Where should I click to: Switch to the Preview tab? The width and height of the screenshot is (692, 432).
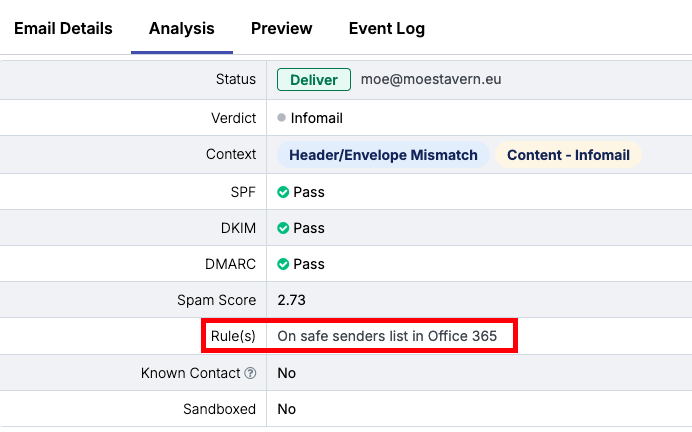pos(281,28)
